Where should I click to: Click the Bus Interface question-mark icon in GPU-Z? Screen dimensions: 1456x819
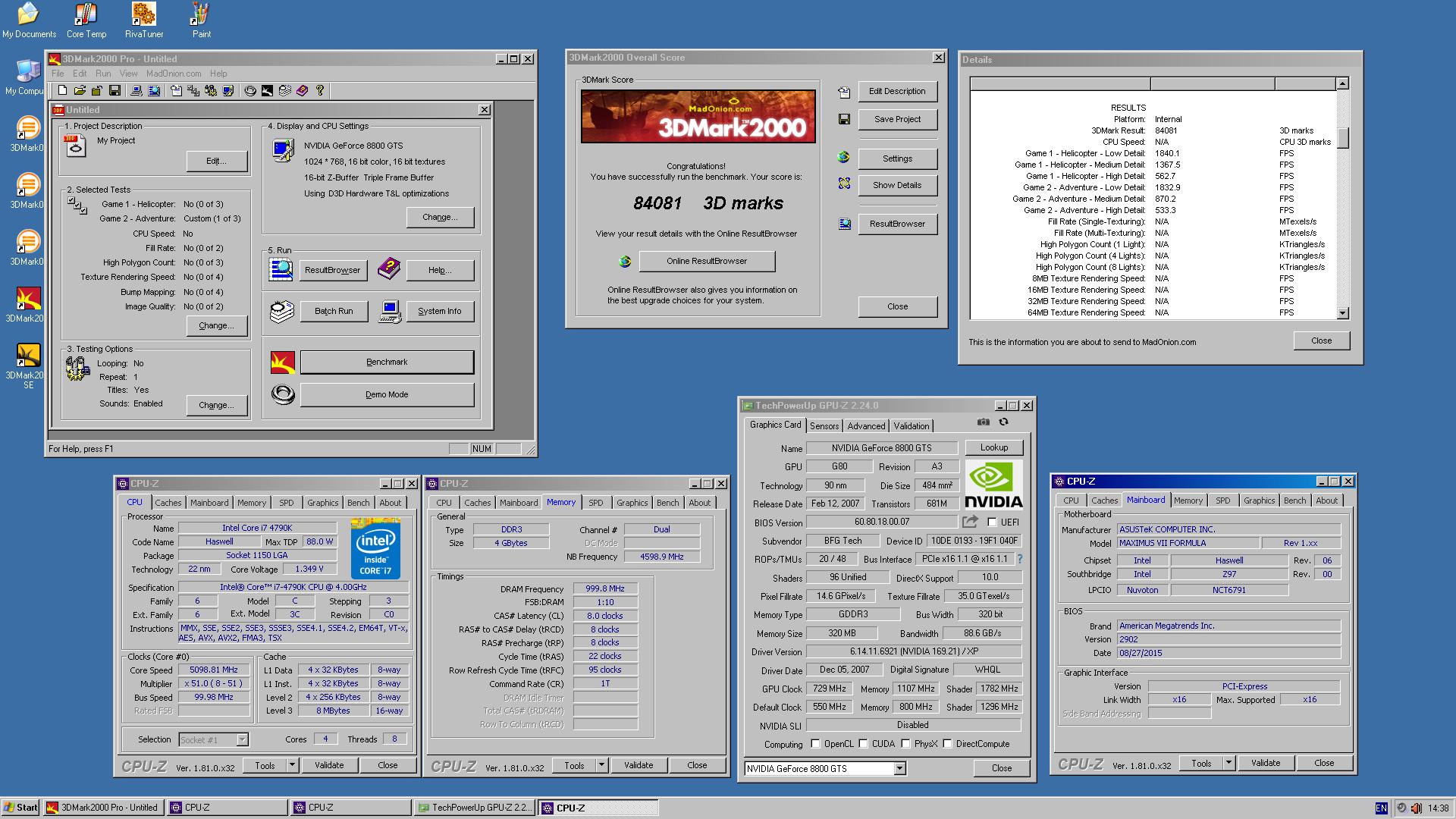tap(1020, 559)
